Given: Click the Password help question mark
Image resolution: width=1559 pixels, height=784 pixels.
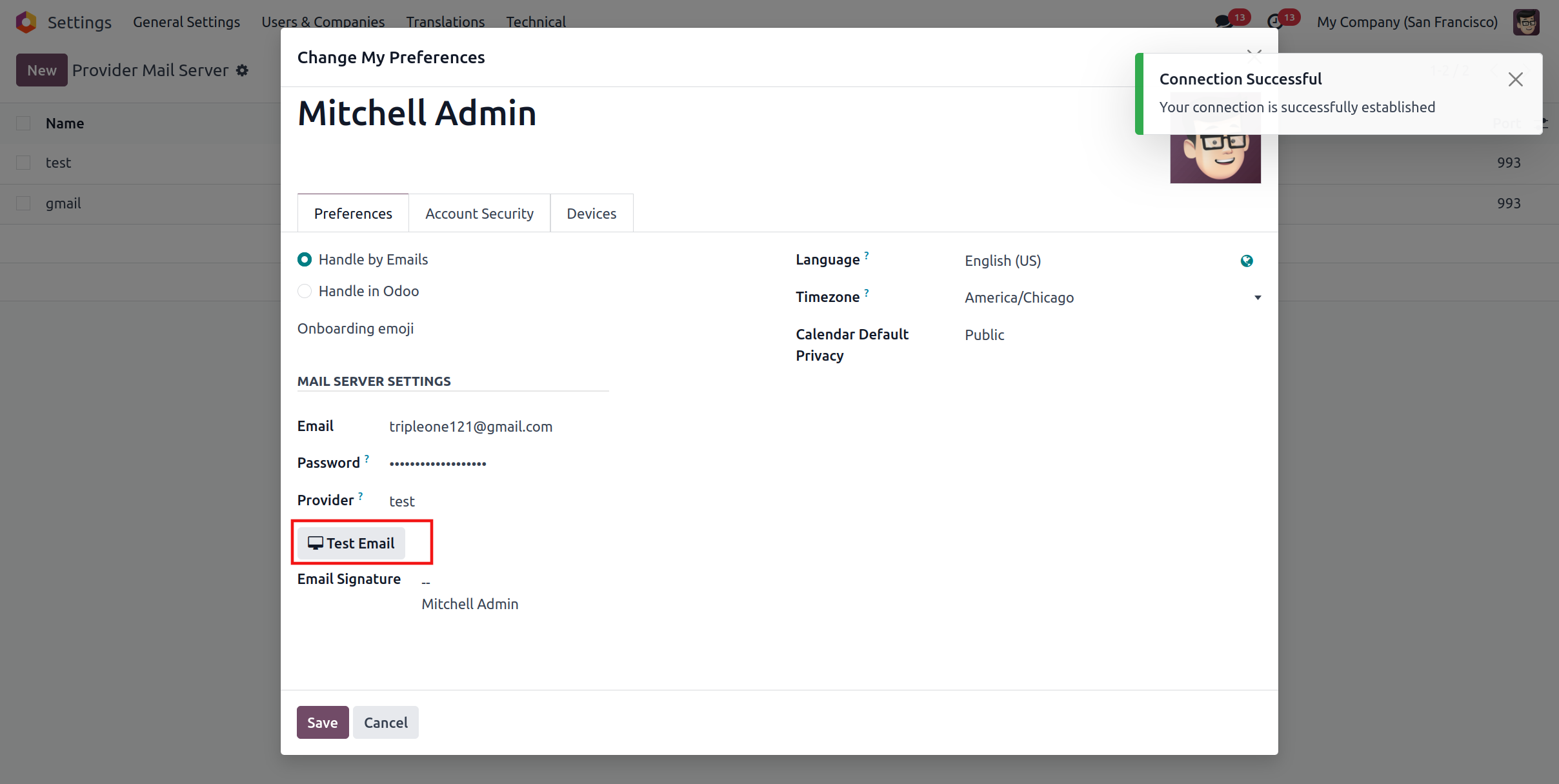Looking at the screenshot, I should click(x=367, y=459).
